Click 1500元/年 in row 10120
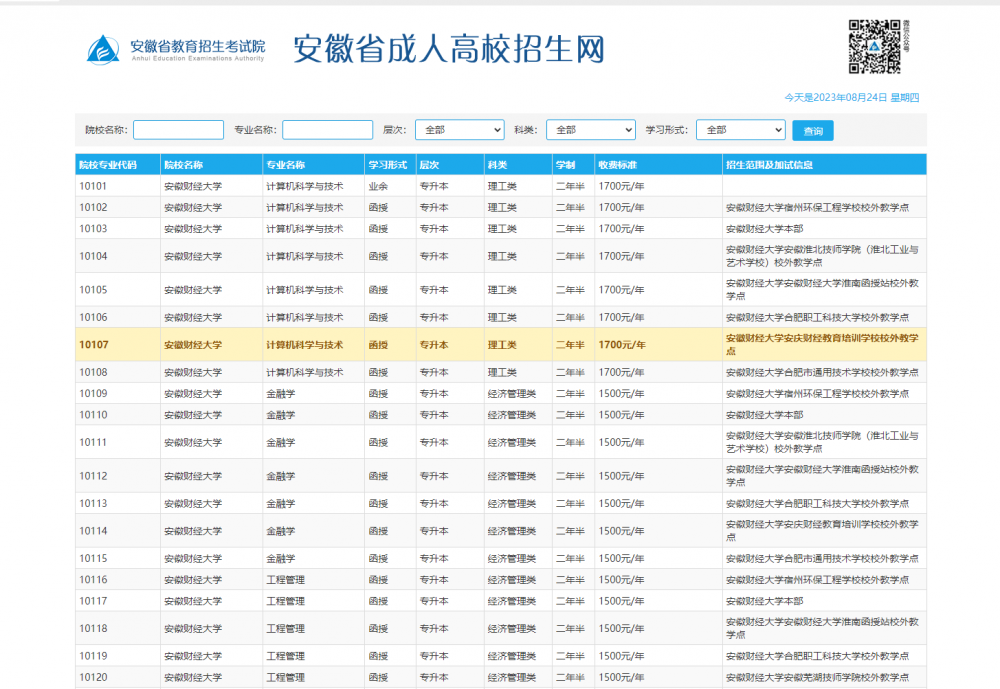The image size is (1000, 689). pos(621,677)
